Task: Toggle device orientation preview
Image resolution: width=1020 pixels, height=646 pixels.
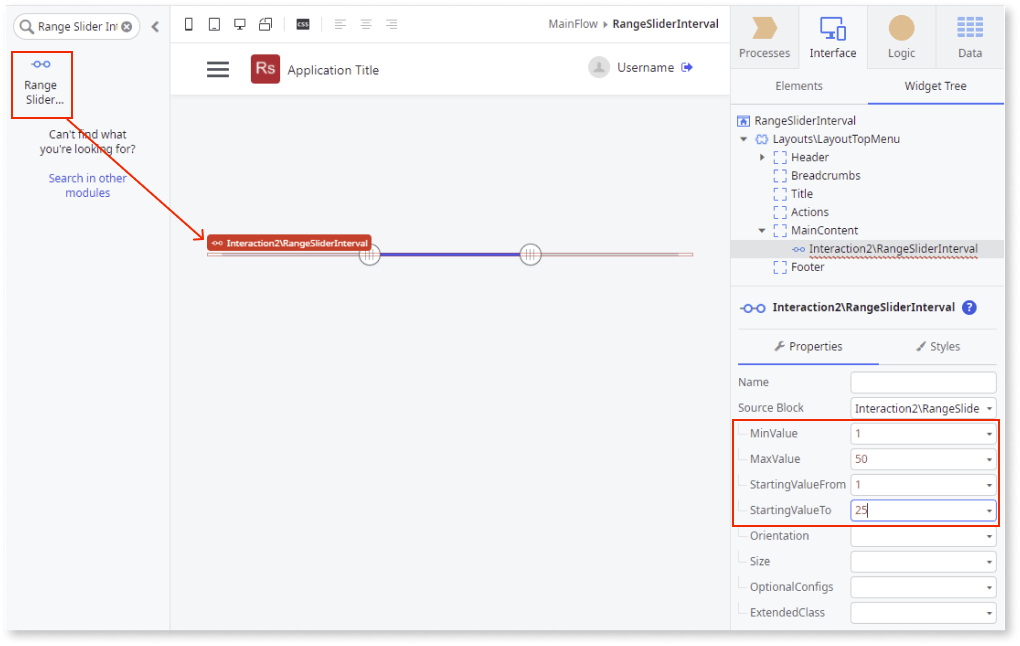Action: point(264,22)
